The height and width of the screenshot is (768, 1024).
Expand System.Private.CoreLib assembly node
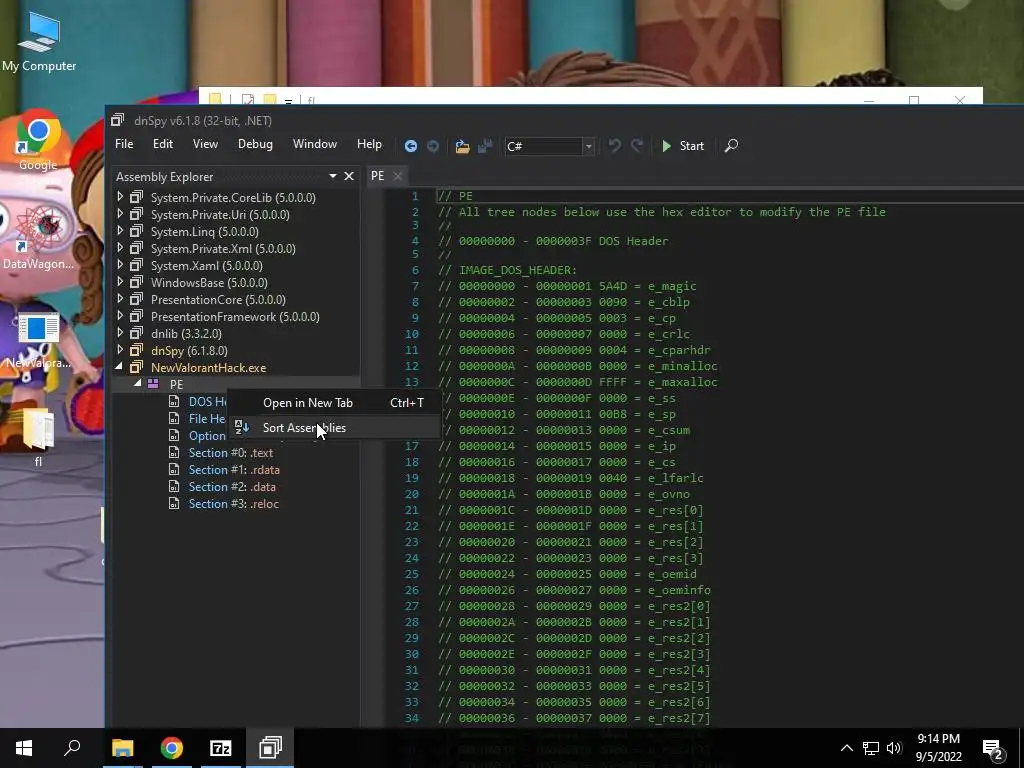[x=120, y=197]
